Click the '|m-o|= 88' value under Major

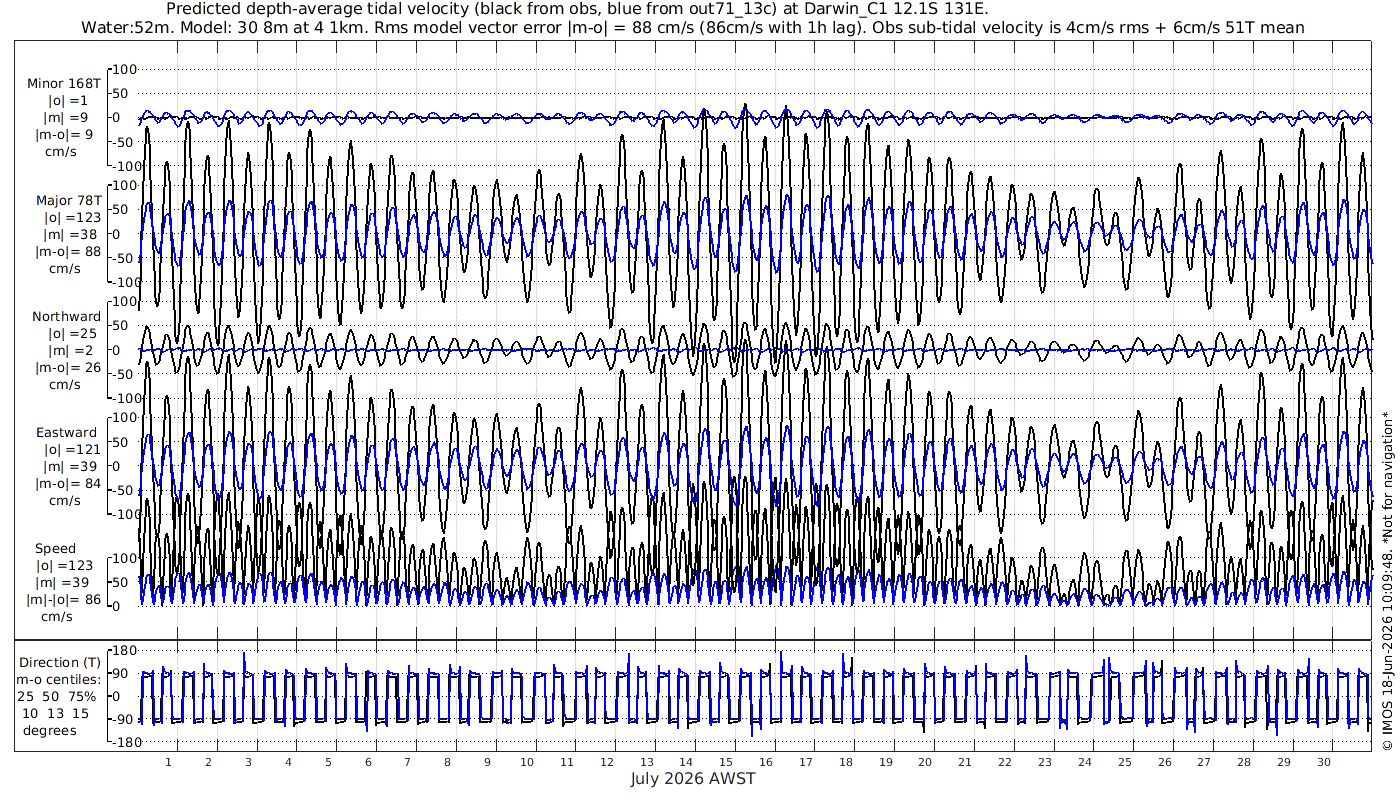68,251
